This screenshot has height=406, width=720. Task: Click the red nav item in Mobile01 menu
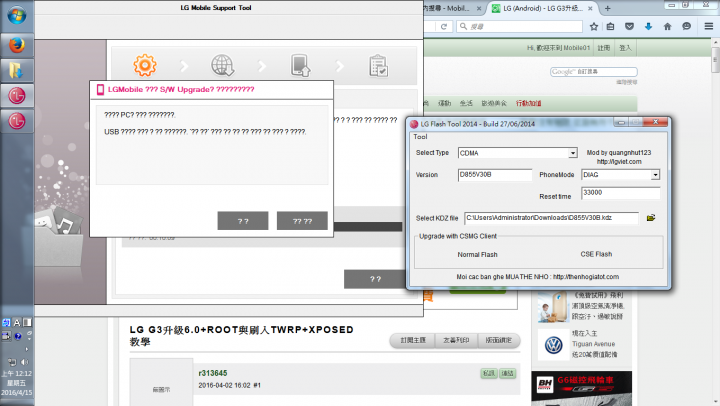(529, 103)
